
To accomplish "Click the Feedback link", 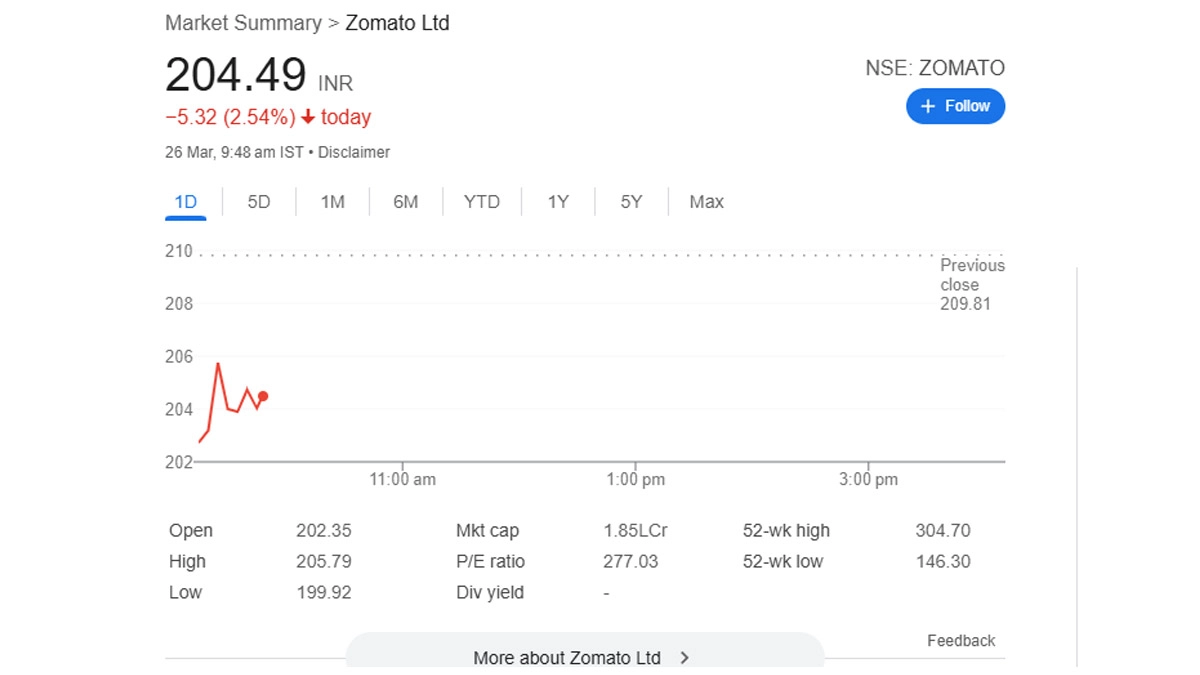I will pyautogui.click(x=960, y=641).
